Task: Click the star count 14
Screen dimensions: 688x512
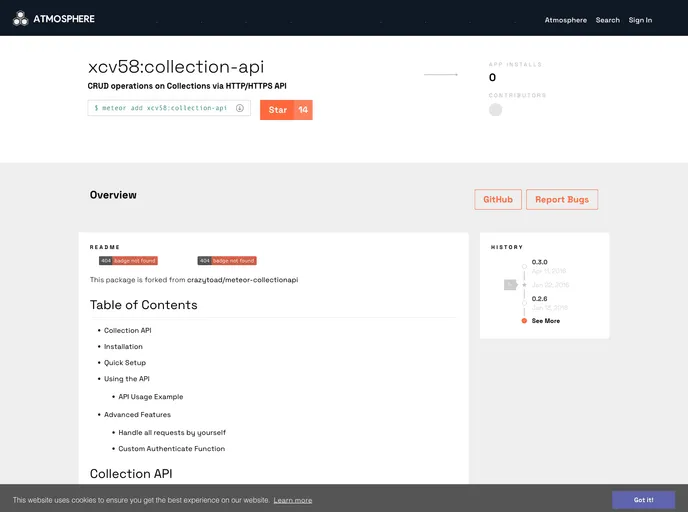Action: 303,110
